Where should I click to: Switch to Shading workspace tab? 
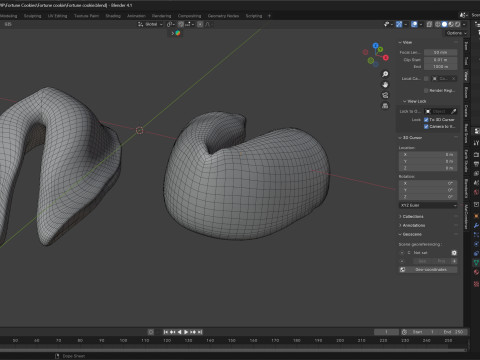pyautogui.click(x=113, y=16)
